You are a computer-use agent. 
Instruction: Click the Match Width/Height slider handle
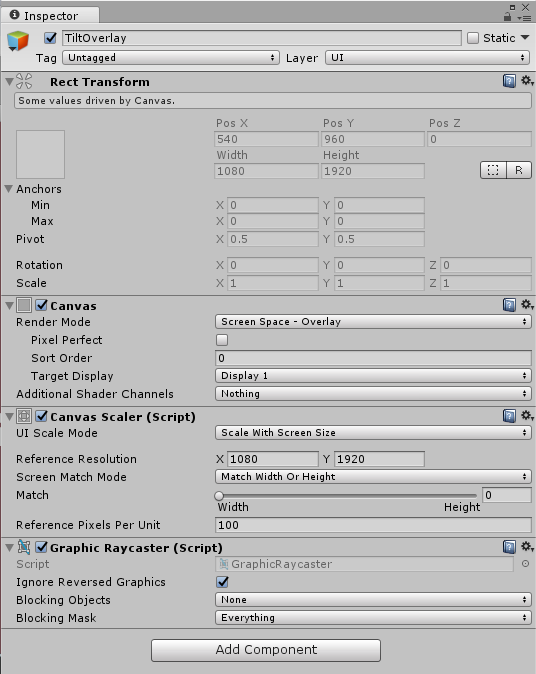[x=219, y=496]
